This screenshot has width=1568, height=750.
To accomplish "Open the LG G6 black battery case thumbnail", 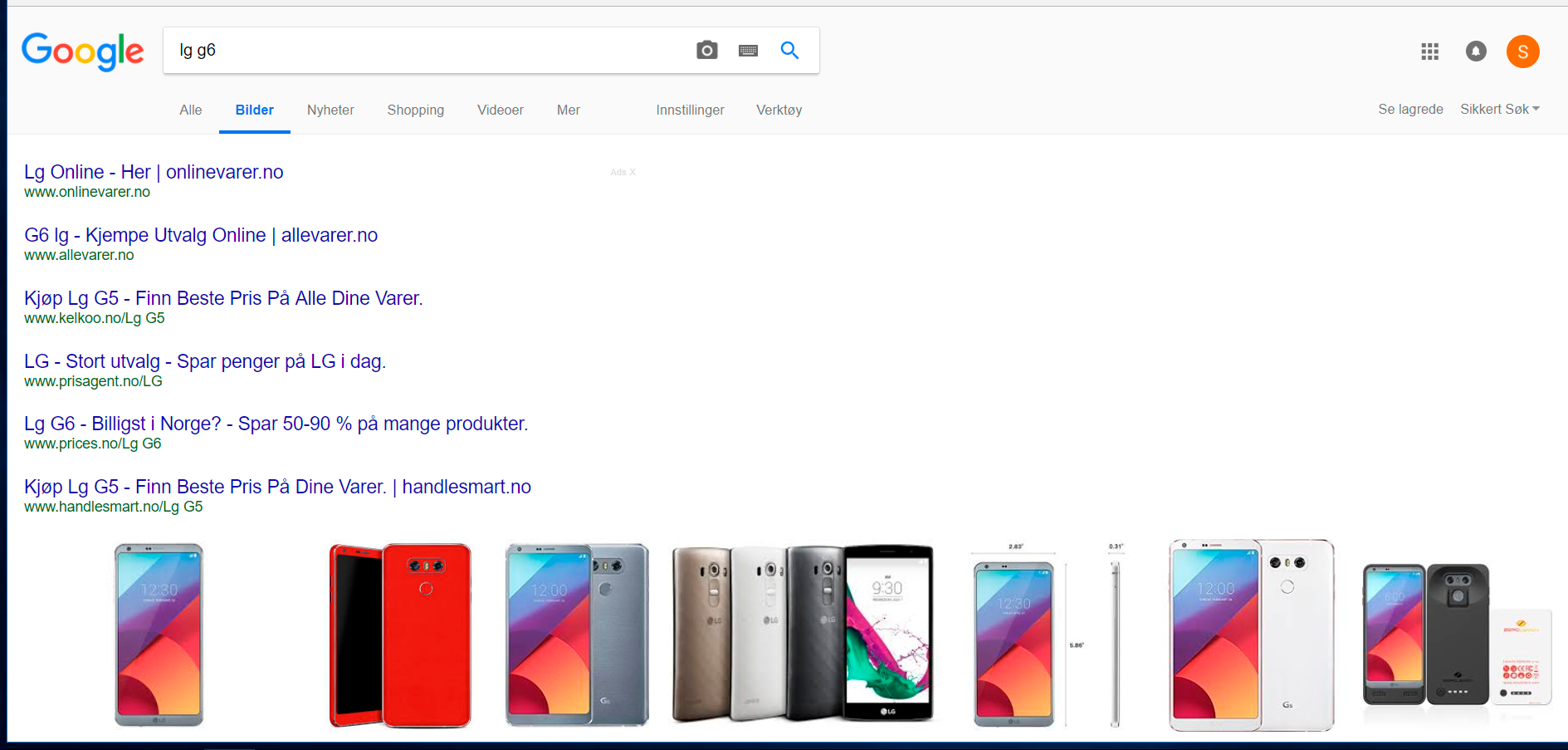I will point(1457,635).
